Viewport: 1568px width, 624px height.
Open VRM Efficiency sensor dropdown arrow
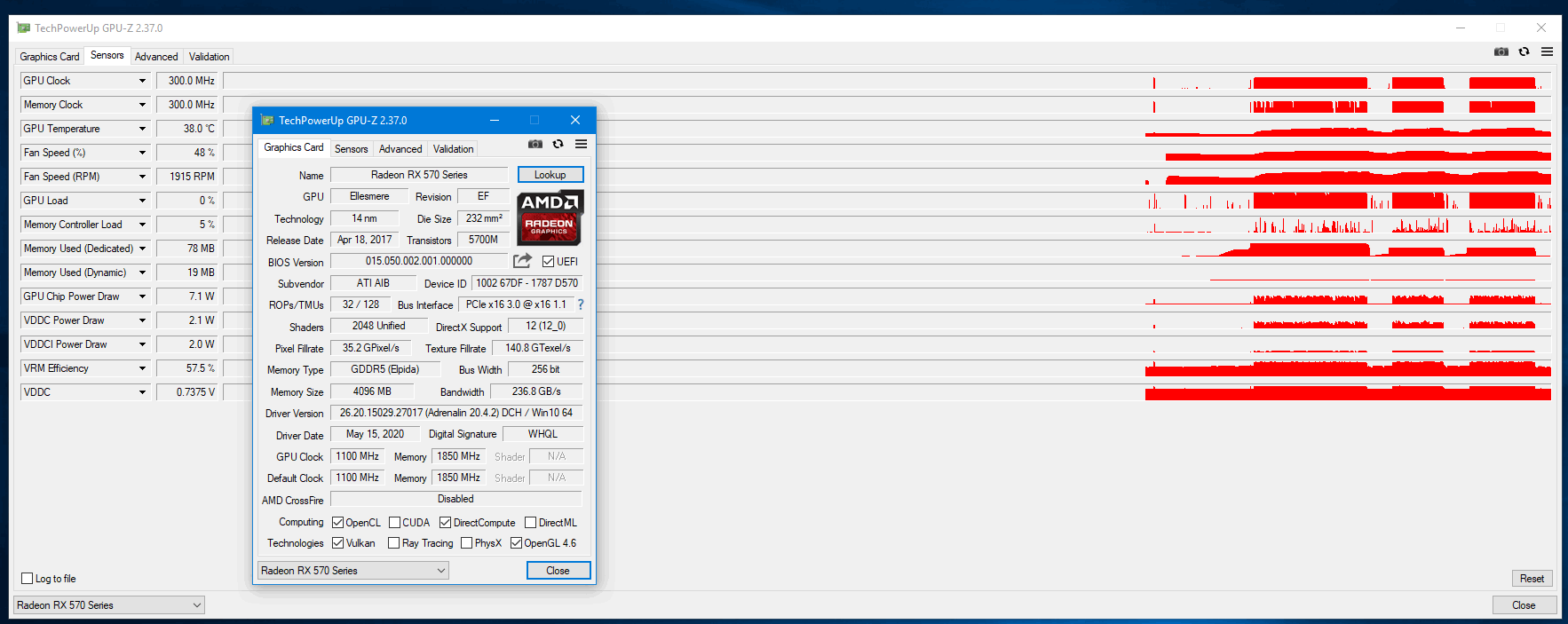click(x=142, y=368)
